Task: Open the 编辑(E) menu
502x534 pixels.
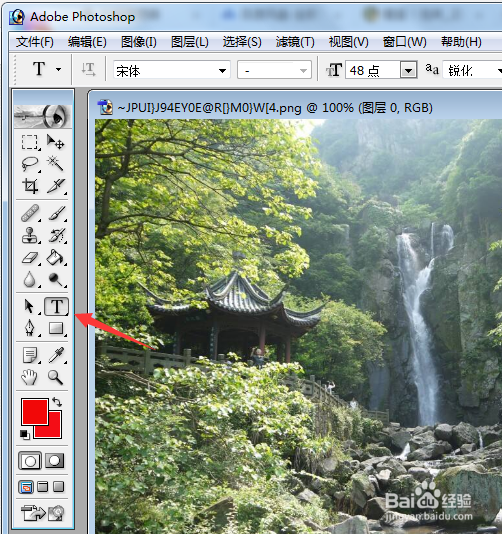Action: coord(87,42)
